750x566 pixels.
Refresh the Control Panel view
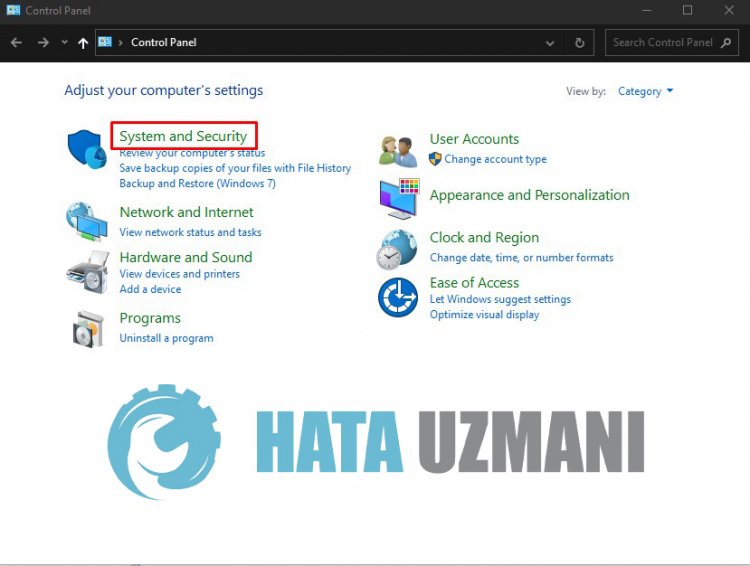click(x=580, y=43)
